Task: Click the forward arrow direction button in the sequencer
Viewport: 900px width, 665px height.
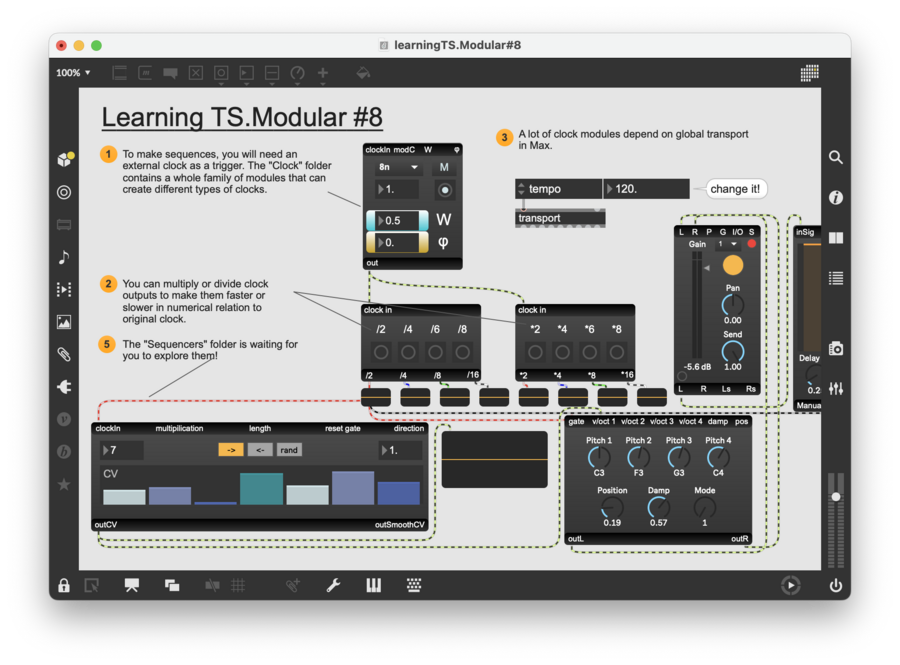Action: [x=231, y=450]
